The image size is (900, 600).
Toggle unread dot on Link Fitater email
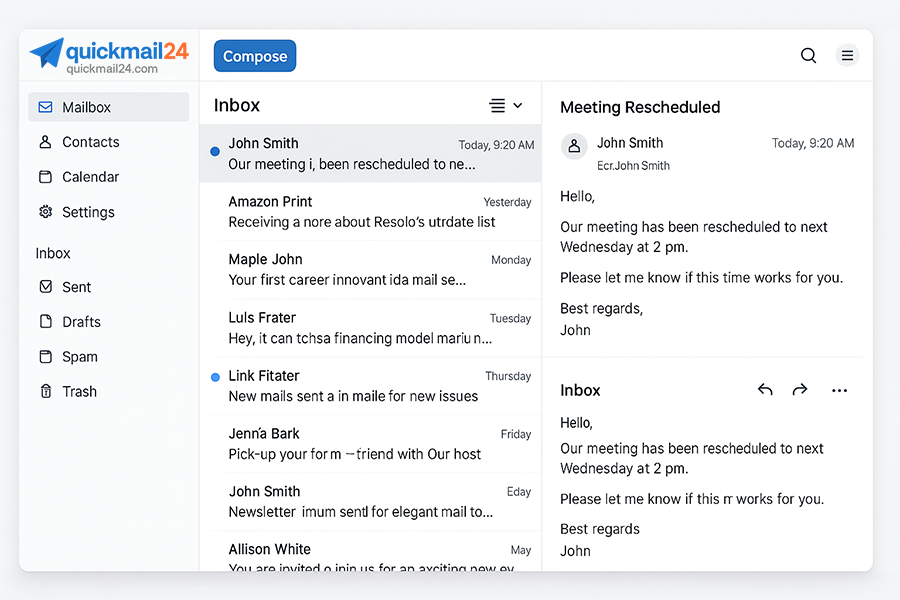click(x=215, y=377)
